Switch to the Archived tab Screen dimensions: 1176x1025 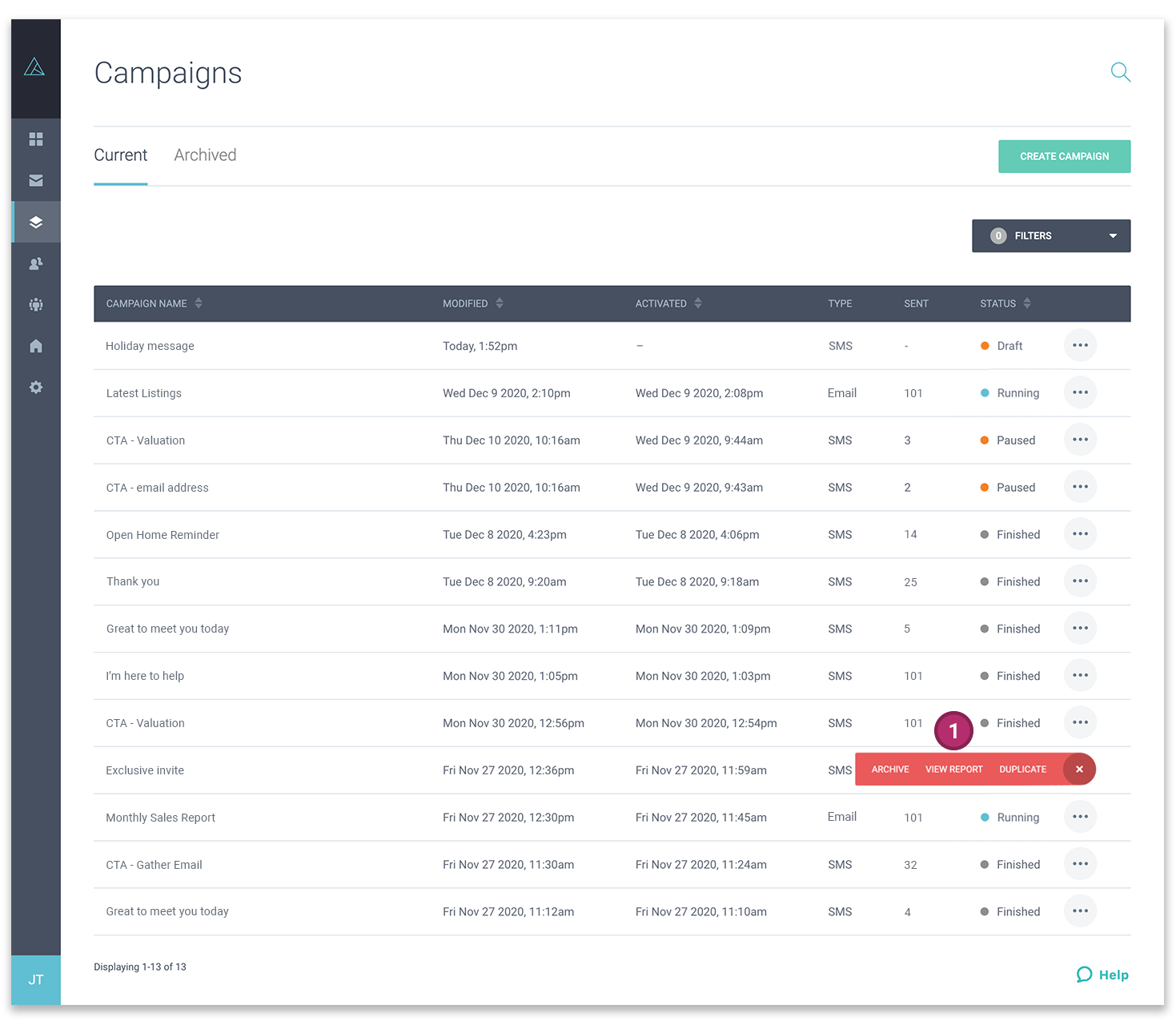[x=205, y=155]
